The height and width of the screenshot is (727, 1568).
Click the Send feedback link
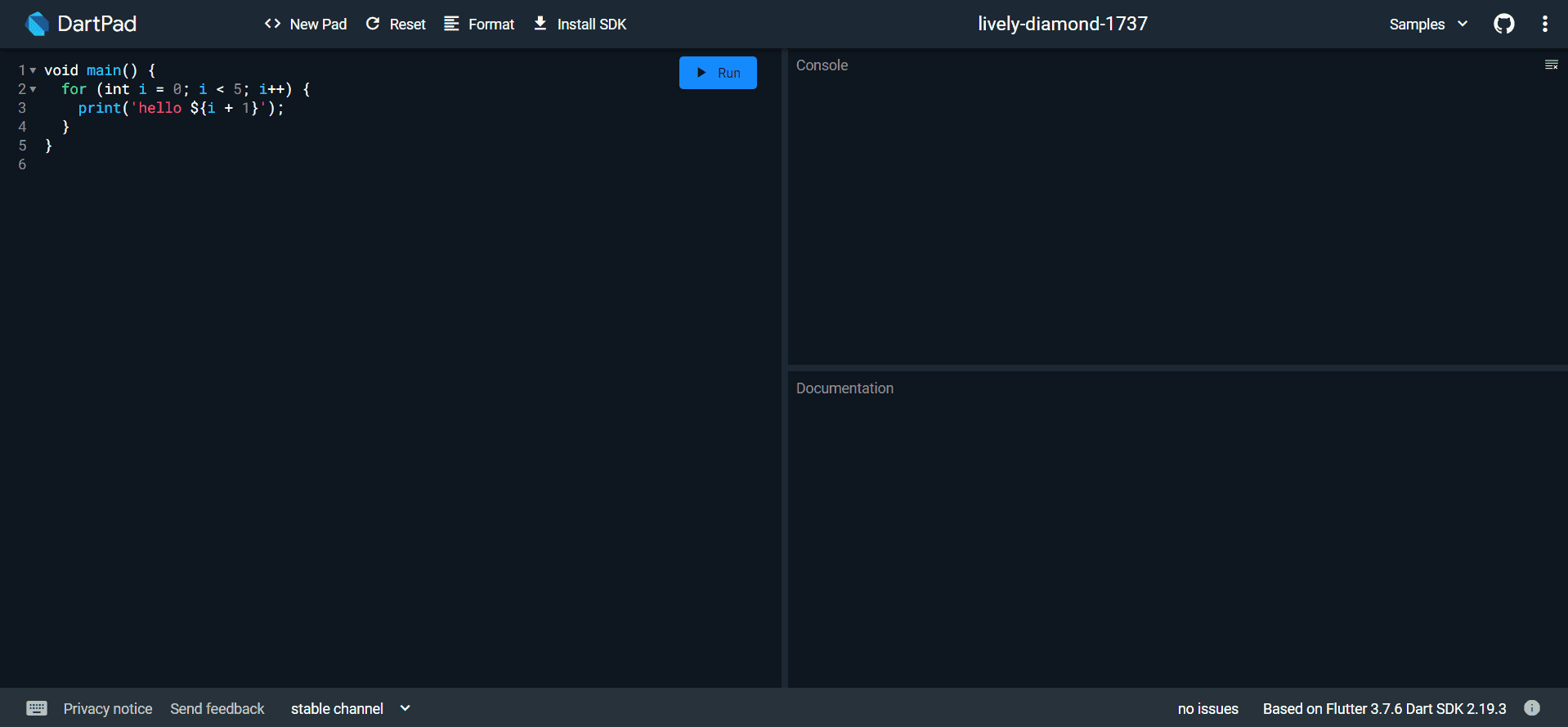coord(217,708)
